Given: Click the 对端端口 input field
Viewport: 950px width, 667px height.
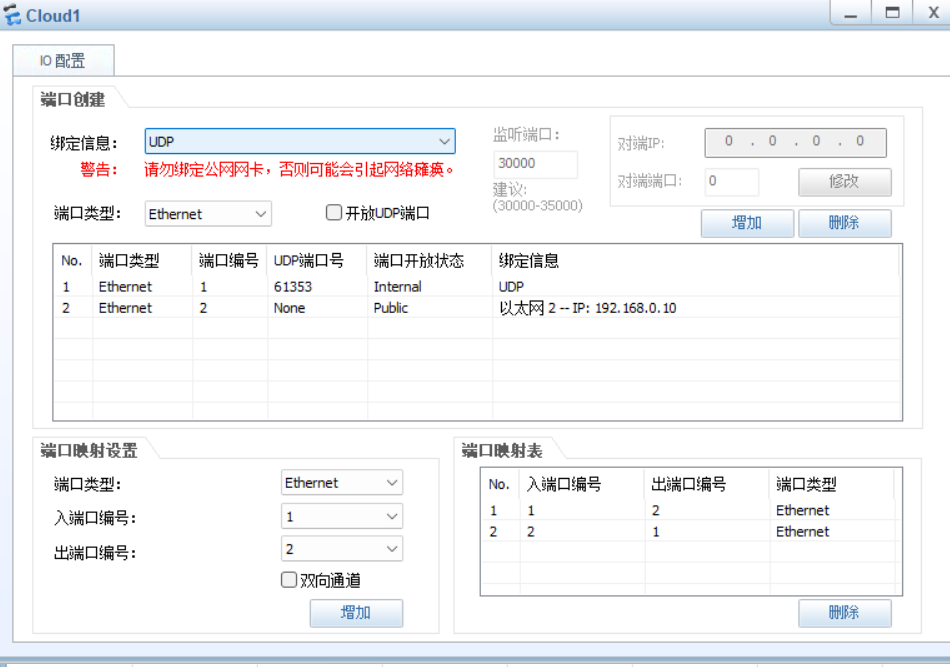Looking at the screenshot, I should [x=731, y=181].
